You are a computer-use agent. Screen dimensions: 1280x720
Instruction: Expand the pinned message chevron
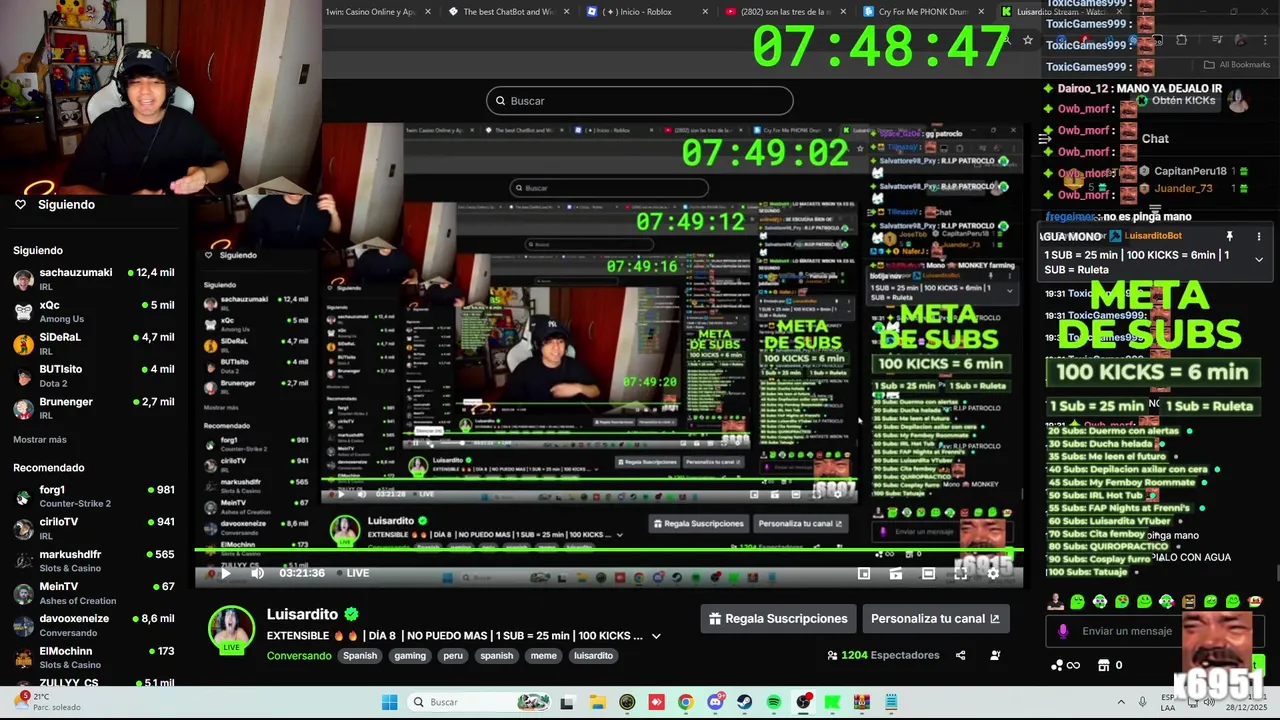click(x=1259, y=259)
